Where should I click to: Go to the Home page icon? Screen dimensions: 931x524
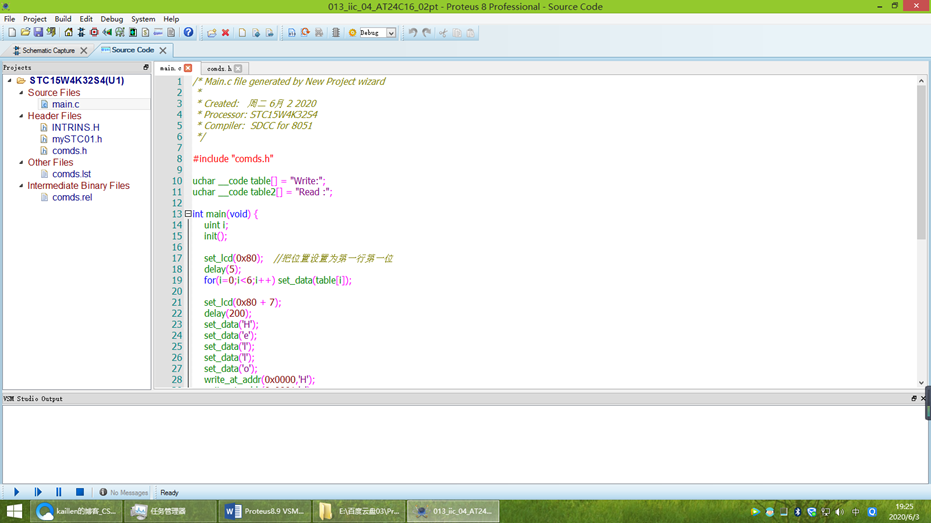(68, 33)
